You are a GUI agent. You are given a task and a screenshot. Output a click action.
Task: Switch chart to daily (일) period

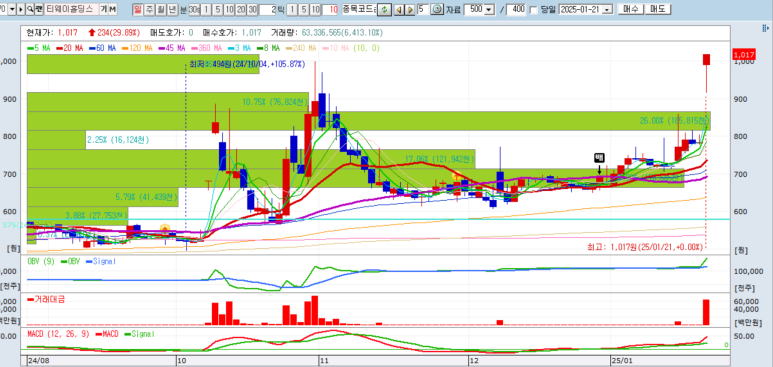137,9
